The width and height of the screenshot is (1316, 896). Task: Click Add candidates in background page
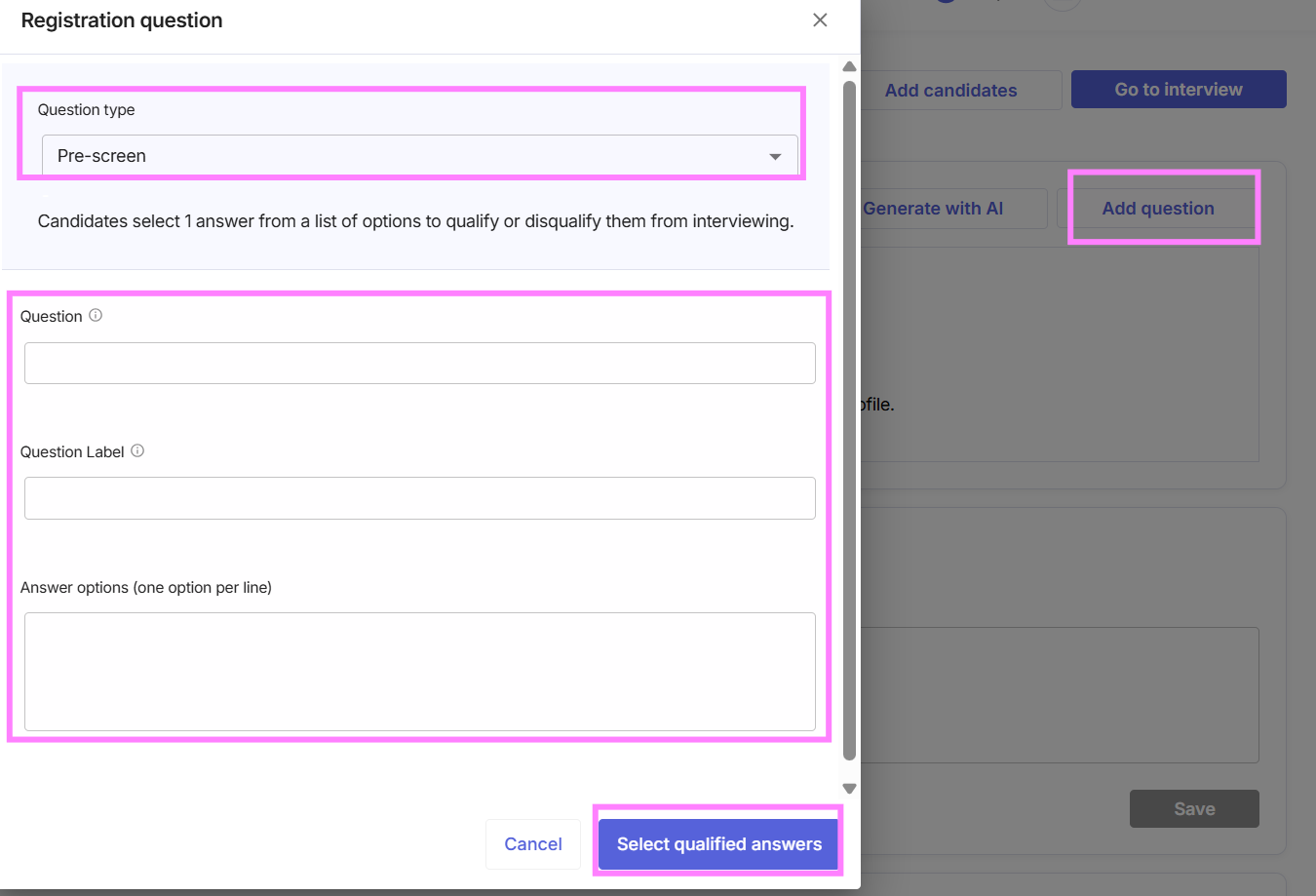[951, 90]
